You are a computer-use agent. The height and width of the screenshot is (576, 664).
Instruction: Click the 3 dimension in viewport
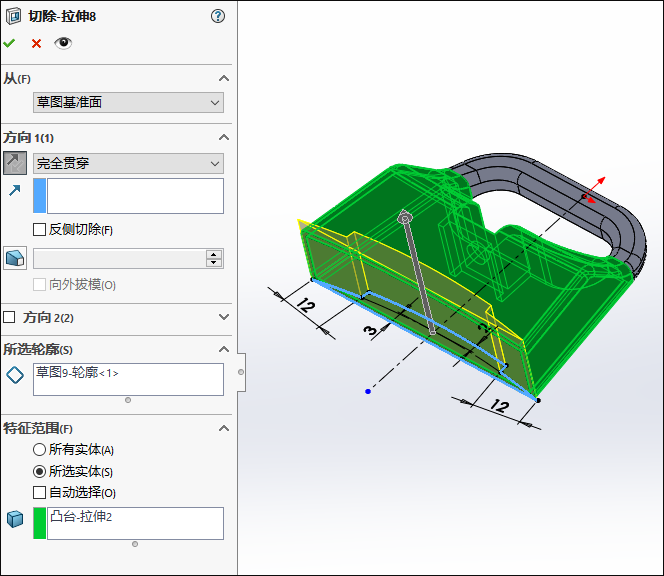pyautogui.click(x=370, y=330)
